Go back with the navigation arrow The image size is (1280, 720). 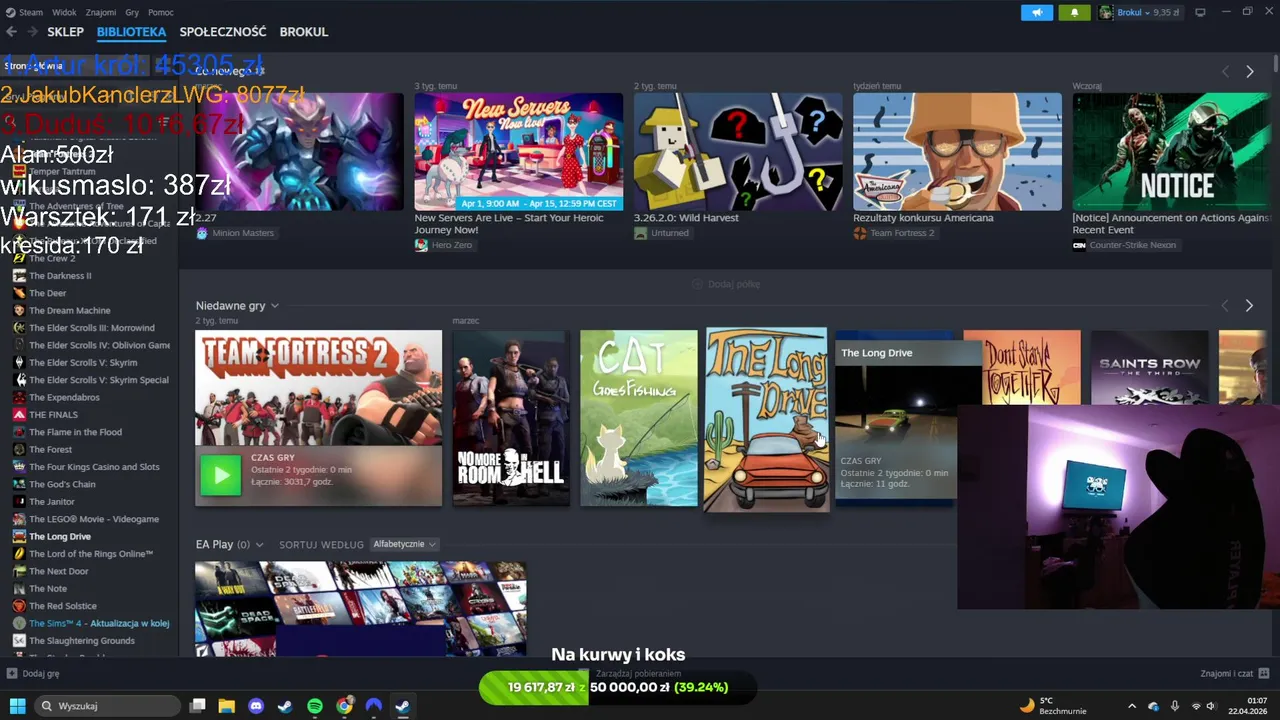point(12,32)
